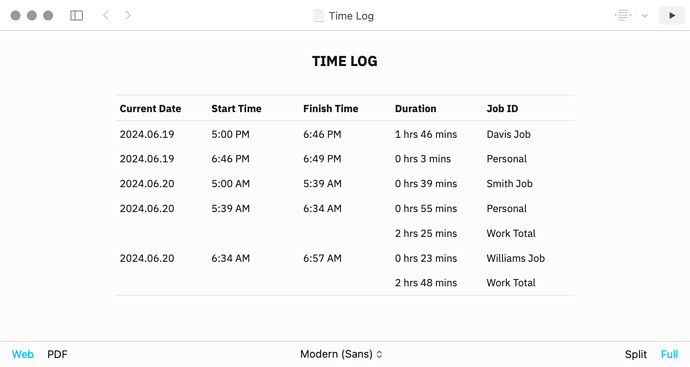Click the 6:46 PM start time cell
Image resolution: width=690 pixels, height=367 pixels.
click(230, 159)
